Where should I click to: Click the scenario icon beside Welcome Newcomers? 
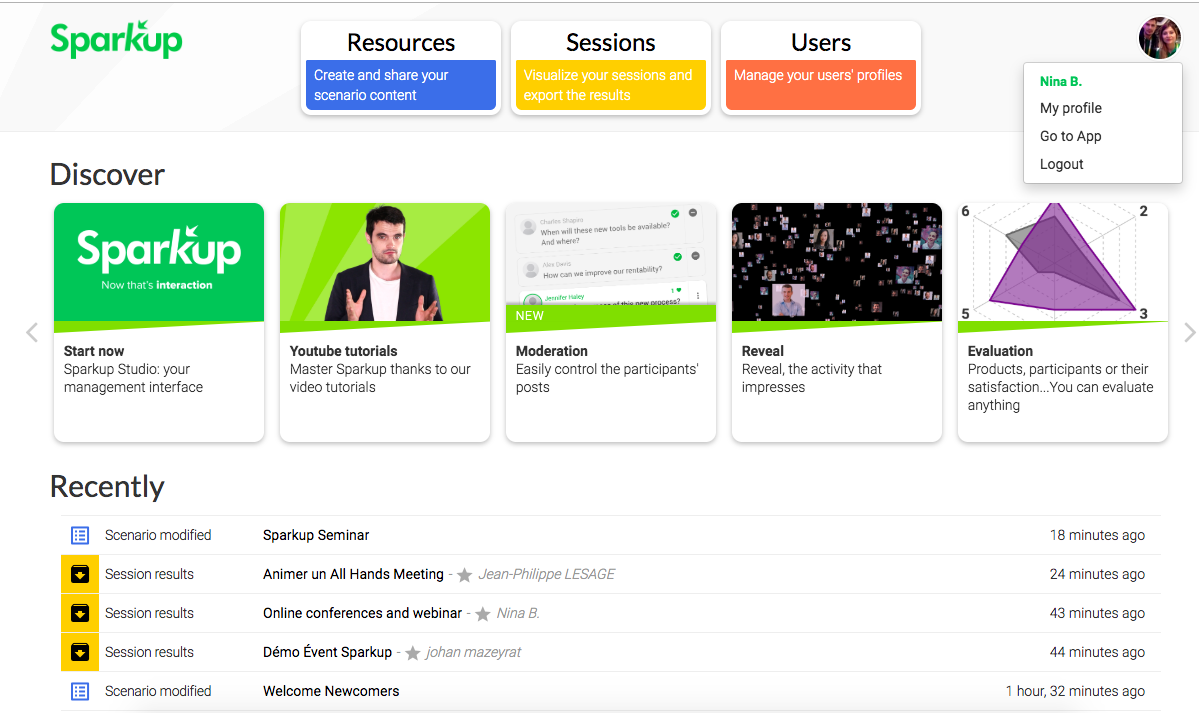click(80, 692)
